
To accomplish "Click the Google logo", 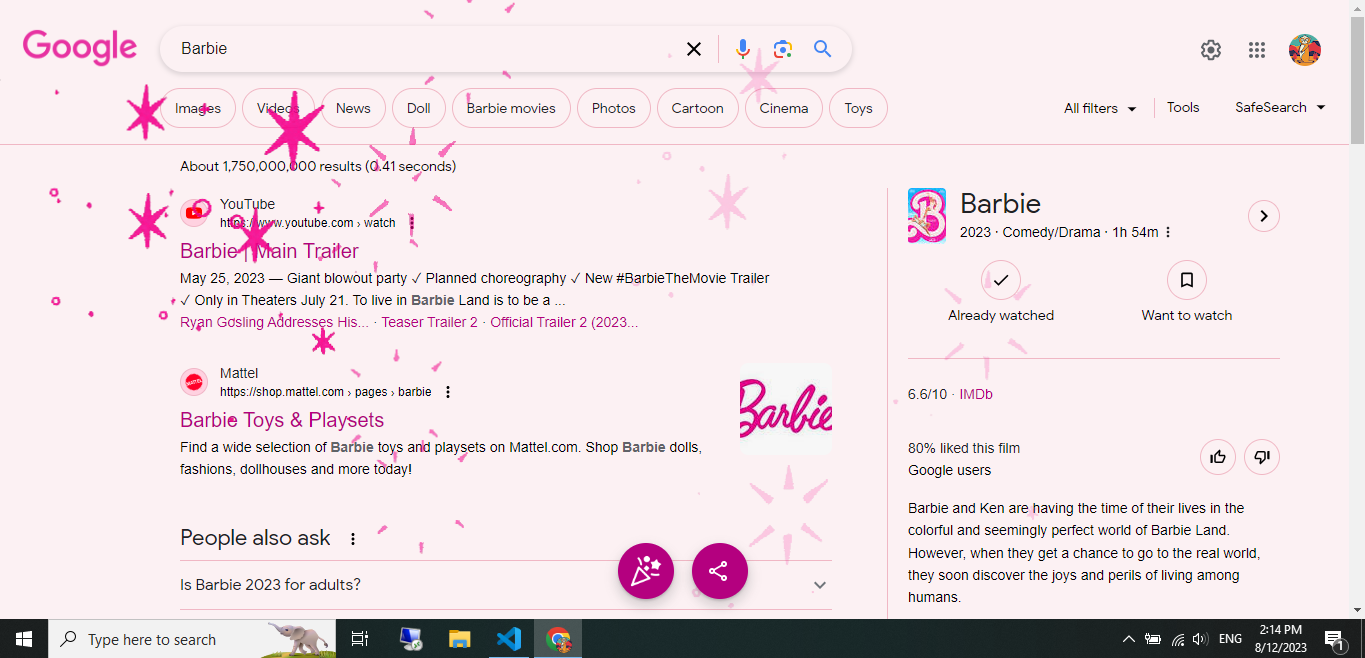I will [x=80, y=47].
